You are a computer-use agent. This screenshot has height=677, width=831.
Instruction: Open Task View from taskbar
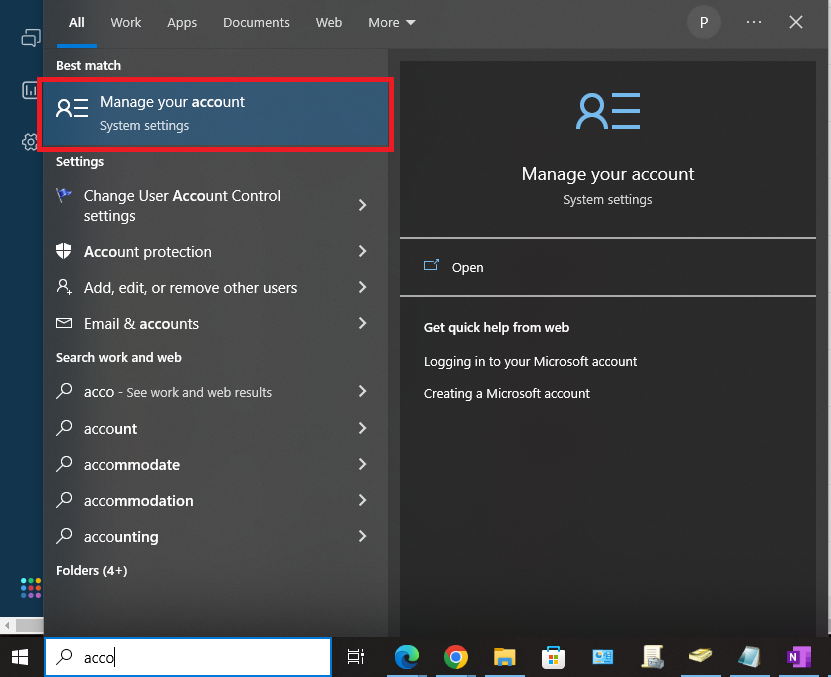tap(355, 657)
